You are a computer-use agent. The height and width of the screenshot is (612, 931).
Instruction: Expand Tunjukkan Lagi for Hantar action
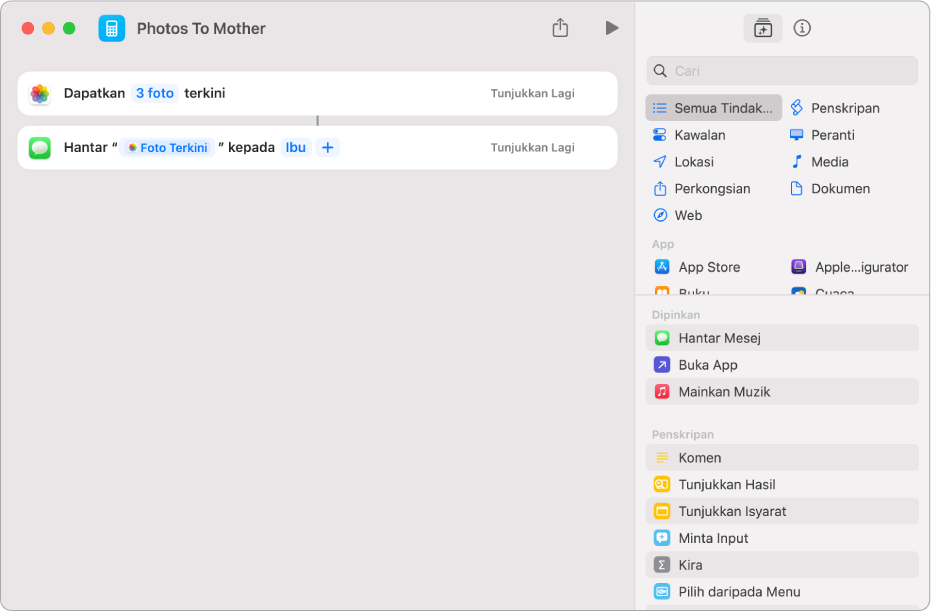532,147
